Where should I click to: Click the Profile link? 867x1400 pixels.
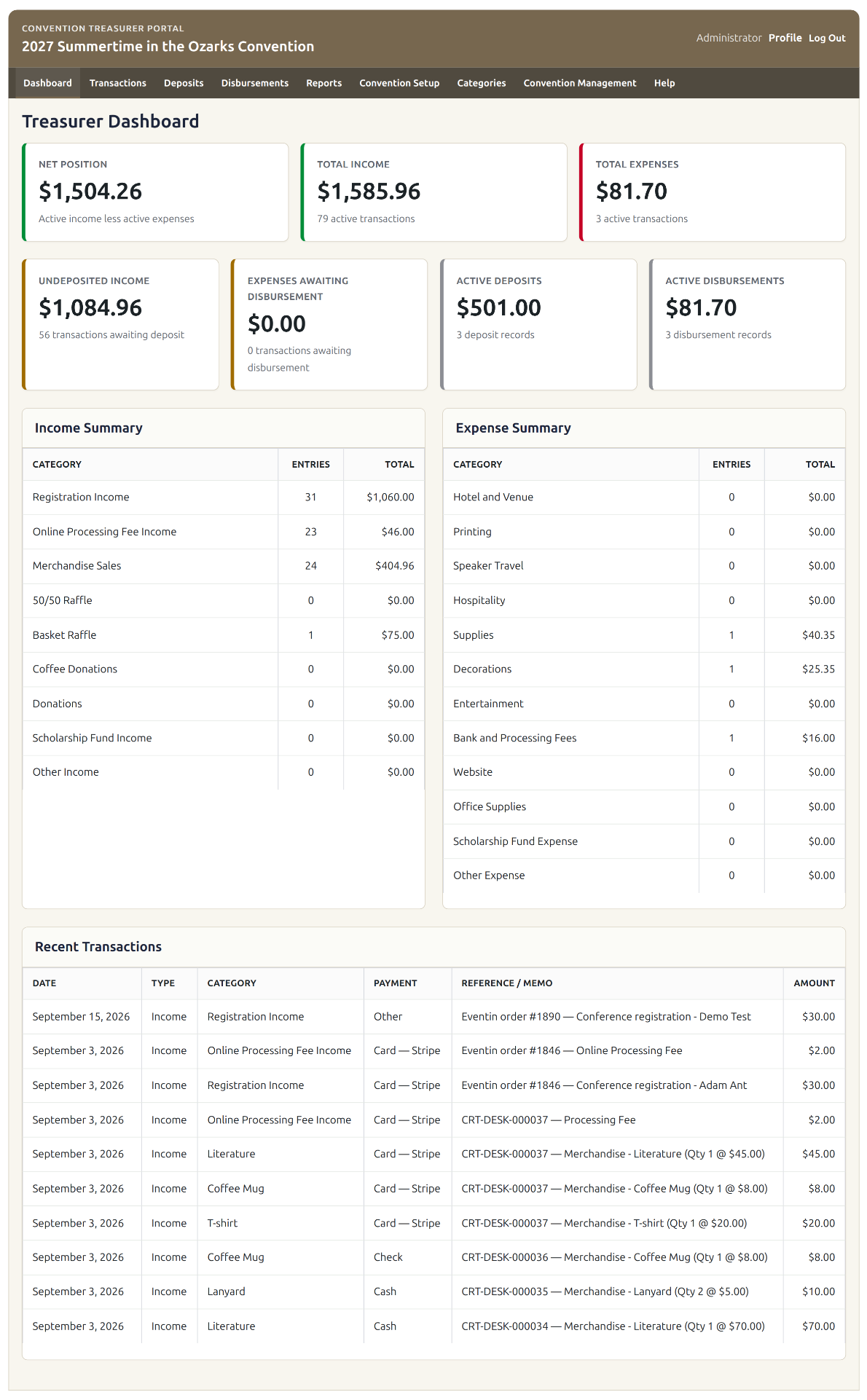[785, 38]
